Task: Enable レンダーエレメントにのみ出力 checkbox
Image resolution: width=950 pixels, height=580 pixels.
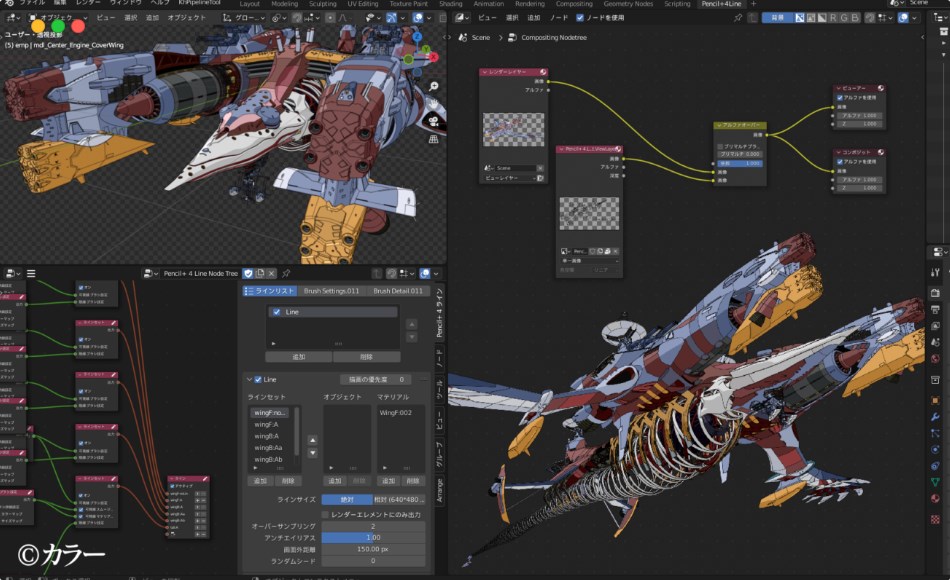Action: (323, 515)
